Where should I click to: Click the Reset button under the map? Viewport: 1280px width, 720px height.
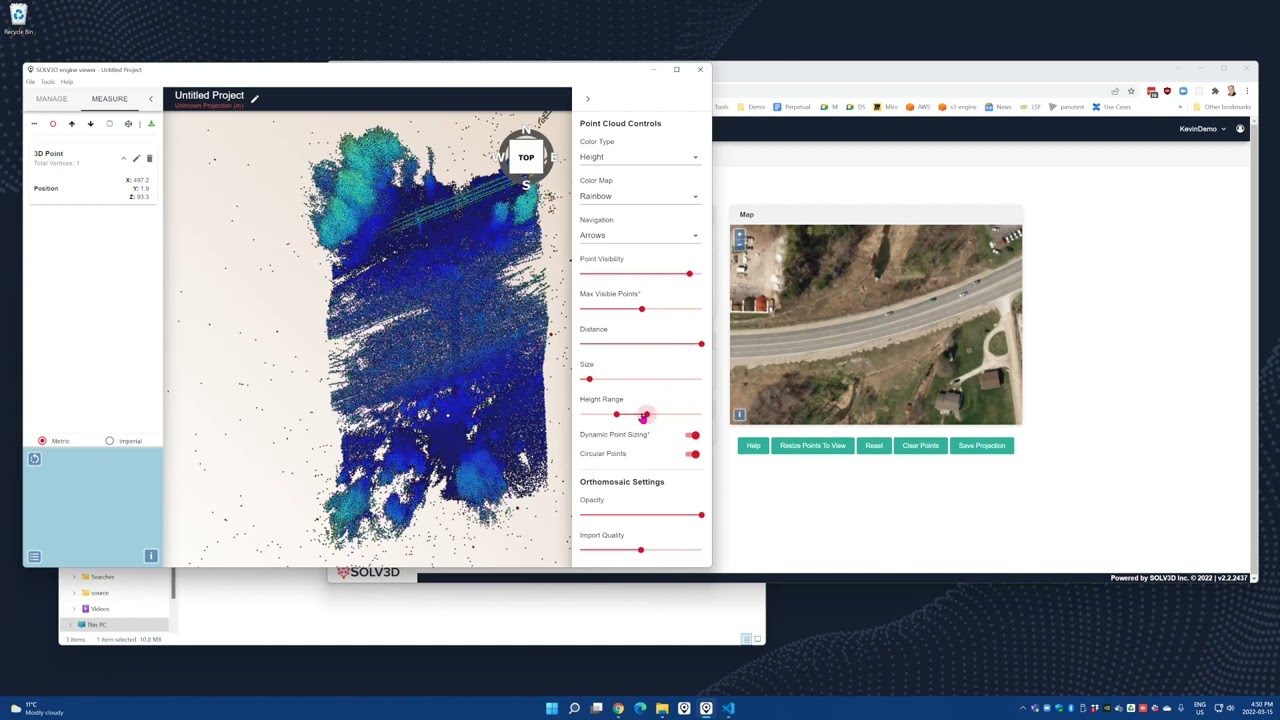pos(874,446)
